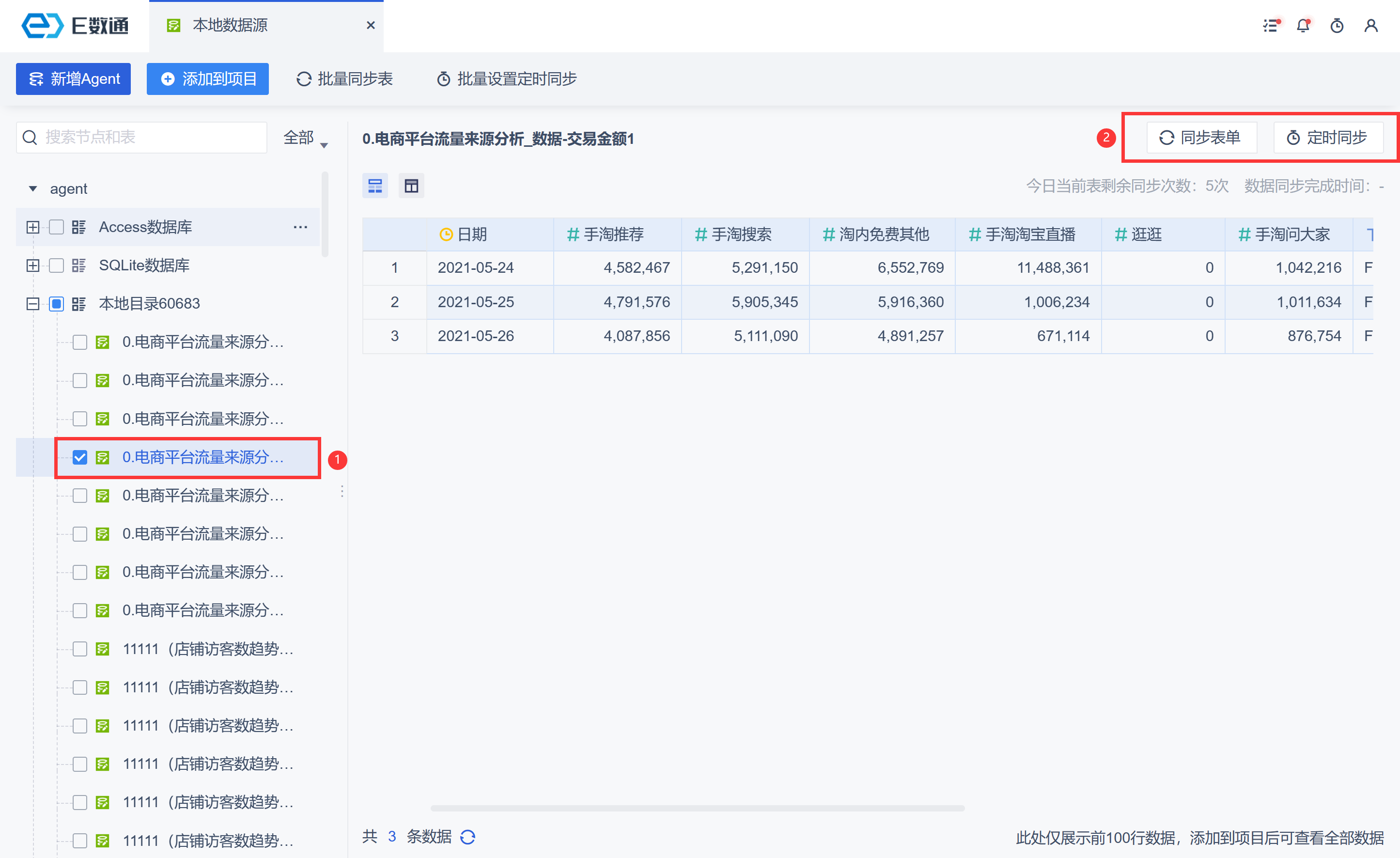Click the horizontal scrollbar under table
1400x858 pixels.
coord(697,808)
